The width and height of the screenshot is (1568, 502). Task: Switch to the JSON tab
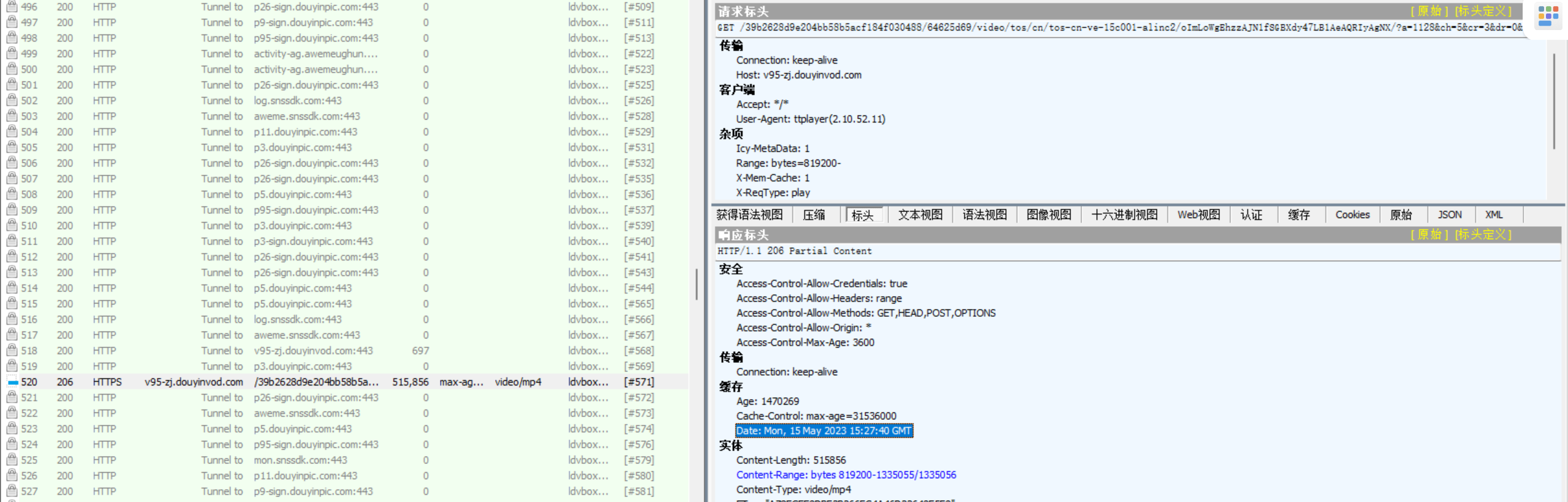point(1449,215)
